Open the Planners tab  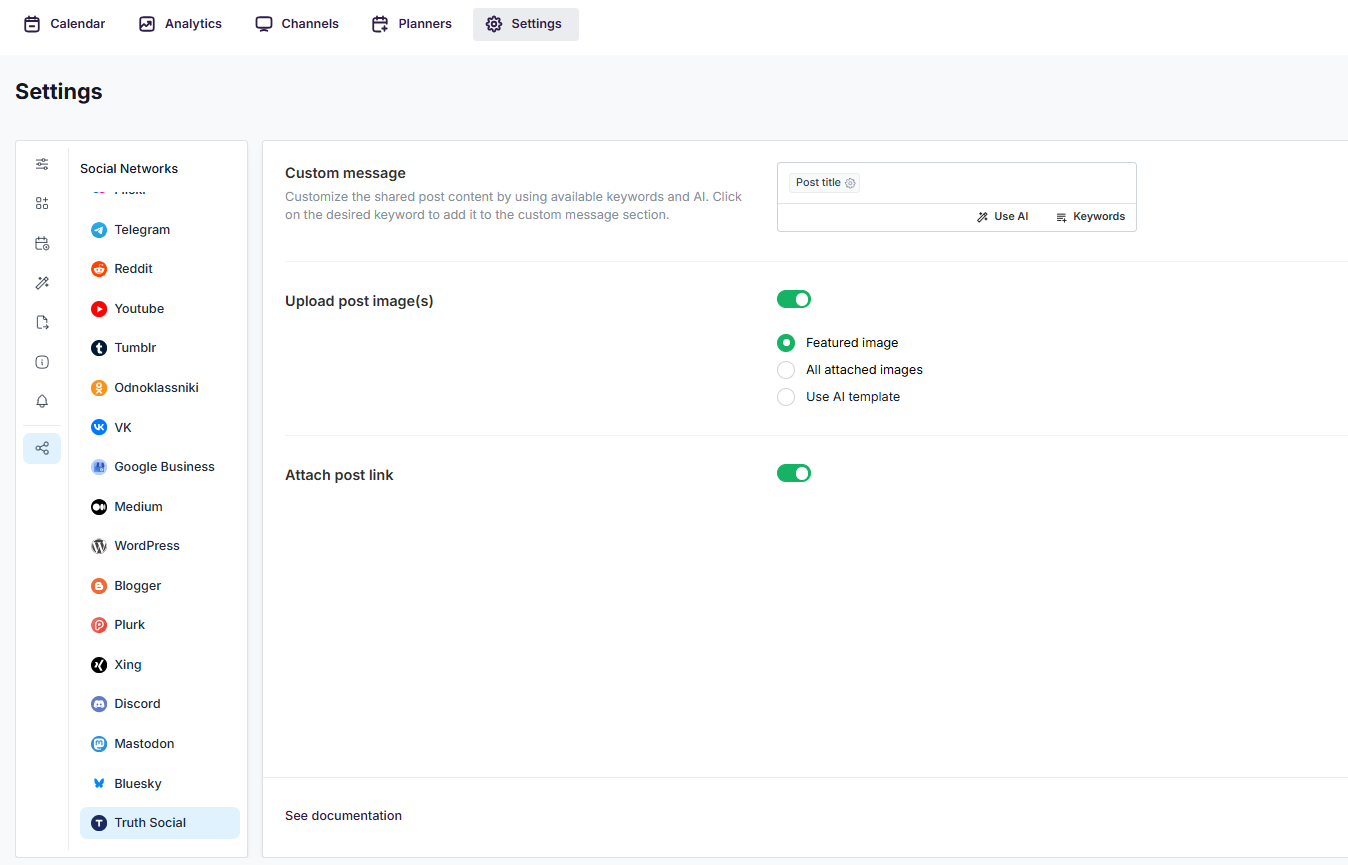[412, 24]
